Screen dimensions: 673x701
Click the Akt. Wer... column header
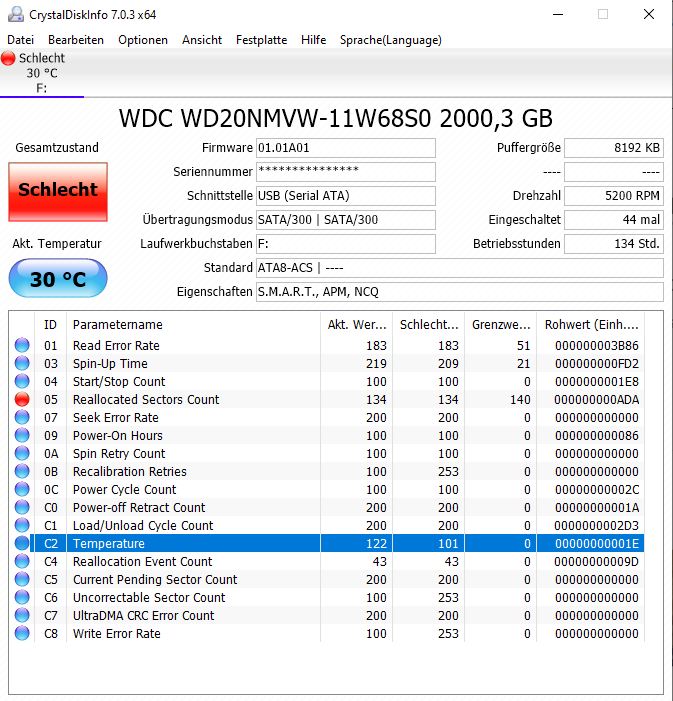356,325
